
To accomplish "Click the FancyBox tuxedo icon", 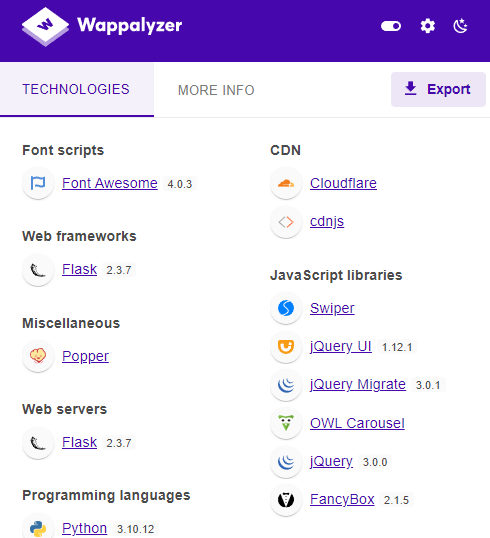I will 286,500.
